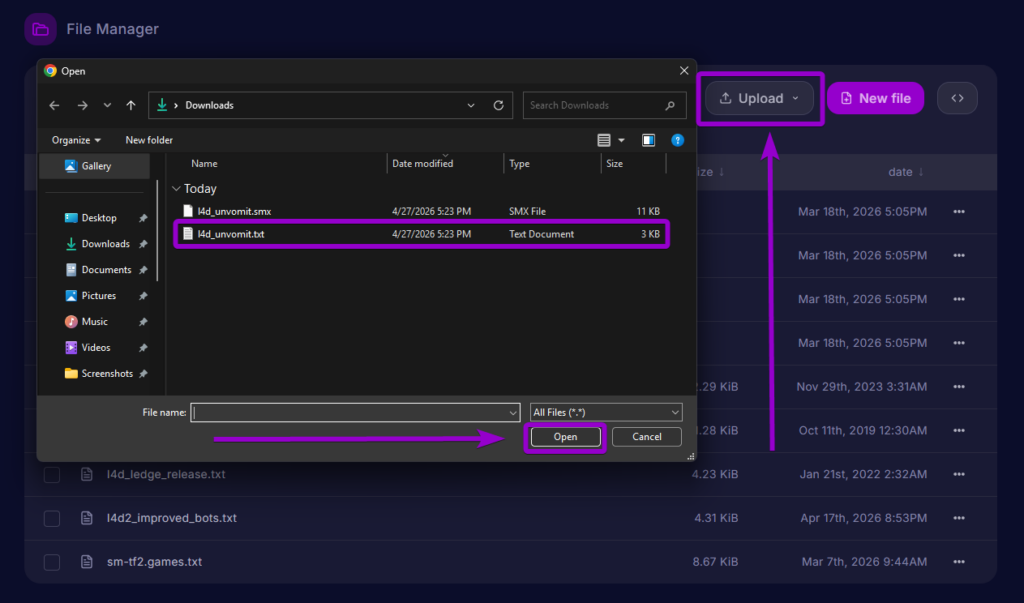Open the ellipsis actions icon for sm-tf2.games.txt
1024x603 pixels.
959,562
